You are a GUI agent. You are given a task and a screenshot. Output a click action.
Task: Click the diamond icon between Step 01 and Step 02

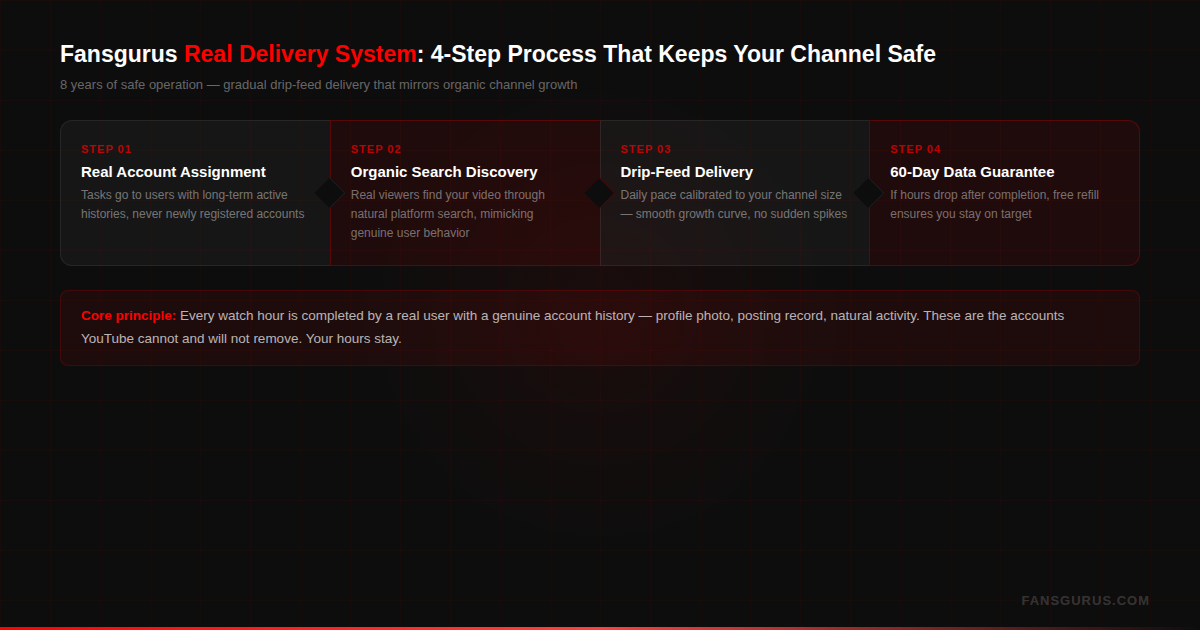point(330,193)
